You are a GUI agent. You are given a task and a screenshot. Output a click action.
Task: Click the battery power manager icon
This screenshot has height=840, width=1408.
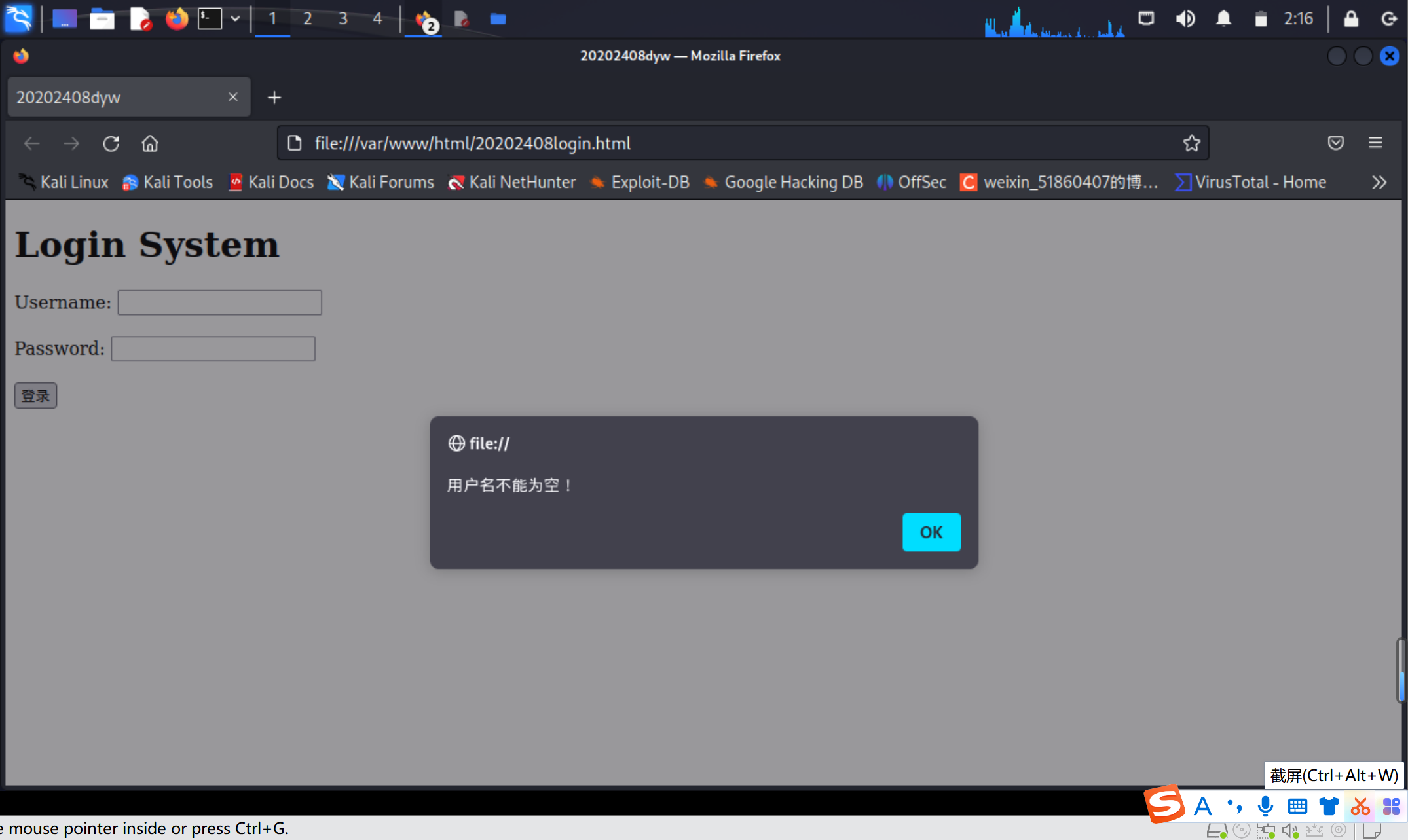click(1261, 19)
